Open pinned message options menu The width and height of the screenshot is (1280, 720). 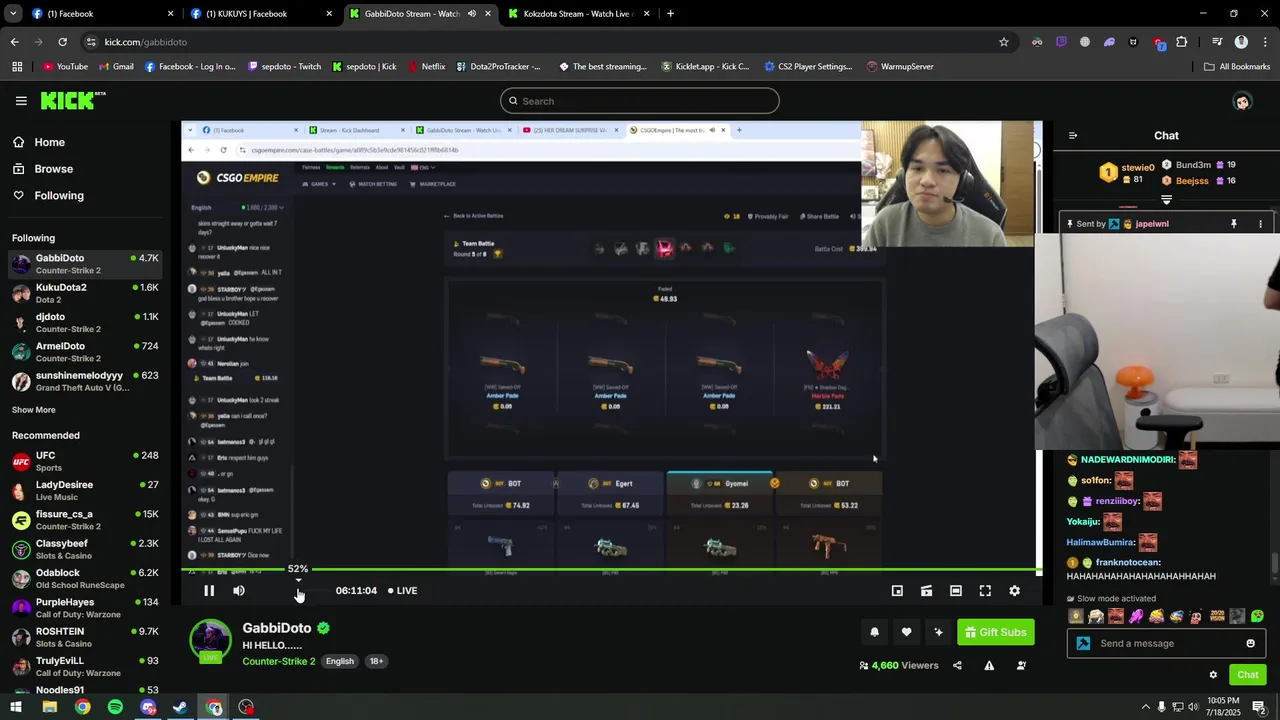(1260, 224)
